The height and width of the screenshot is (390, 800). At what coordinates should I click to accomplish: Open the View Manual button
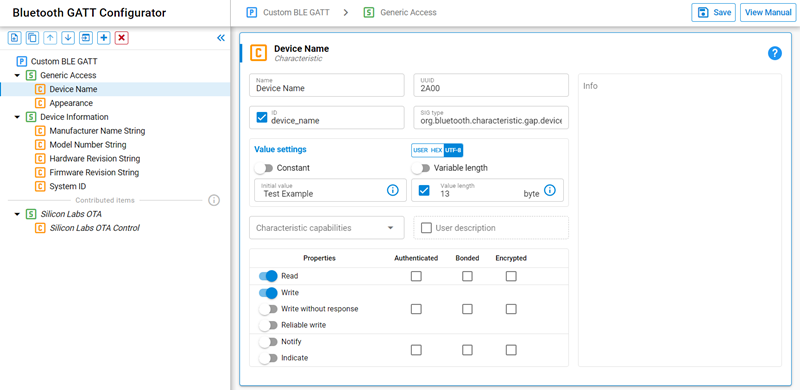768,12
